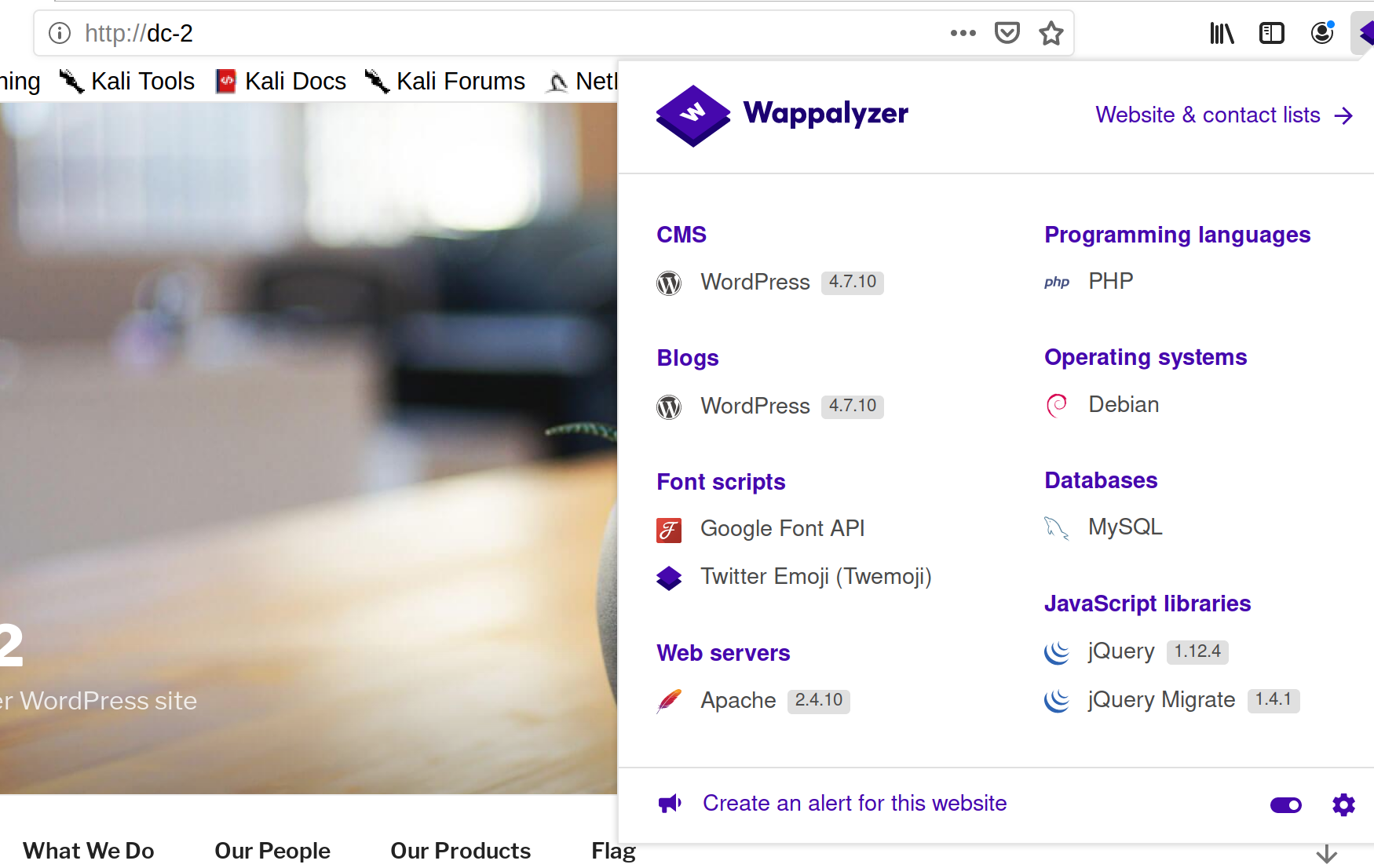
Task: Go to What We Do menu item
Action: coord(89,851)
